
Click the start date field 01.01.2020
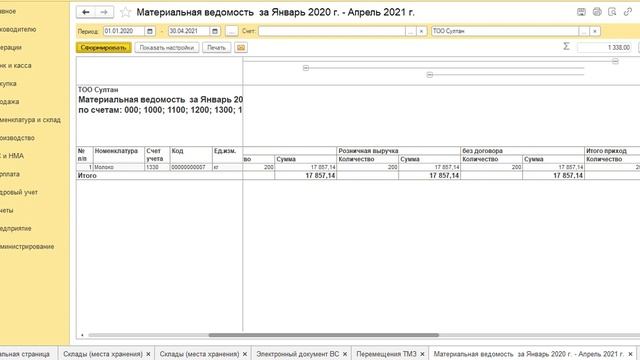click(x=124, y=31)
